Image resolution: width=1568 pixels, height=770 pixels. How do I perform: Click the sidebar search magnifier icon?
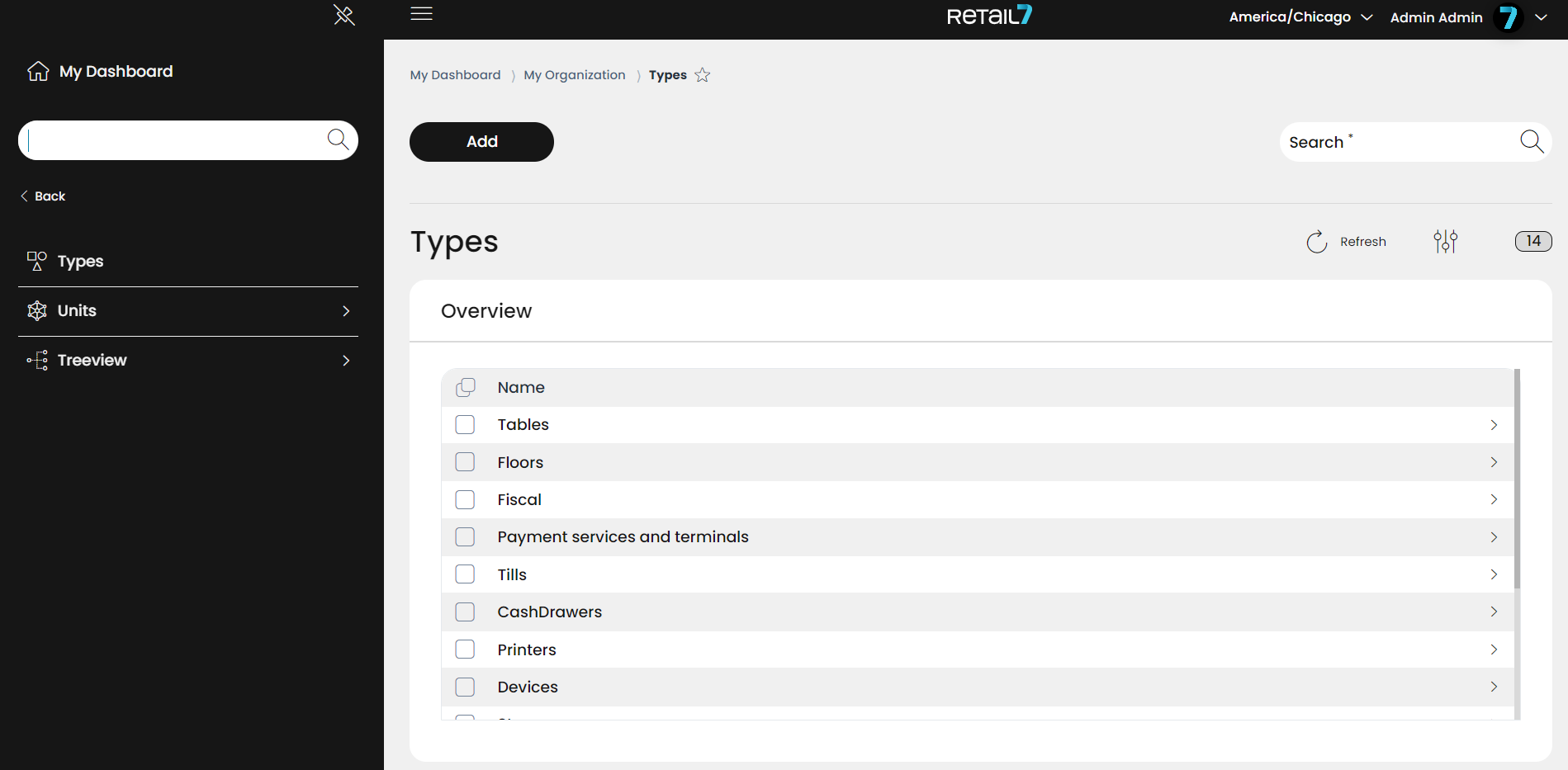coord(338,139)
